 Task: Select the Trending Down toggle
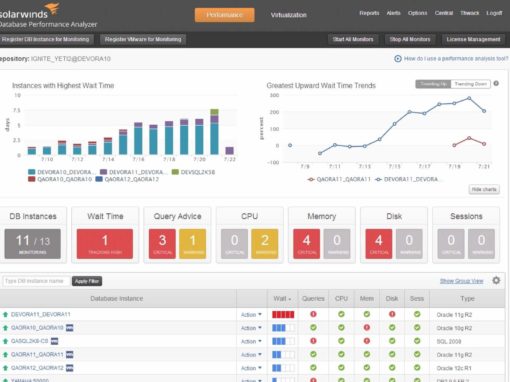(470, 84)
